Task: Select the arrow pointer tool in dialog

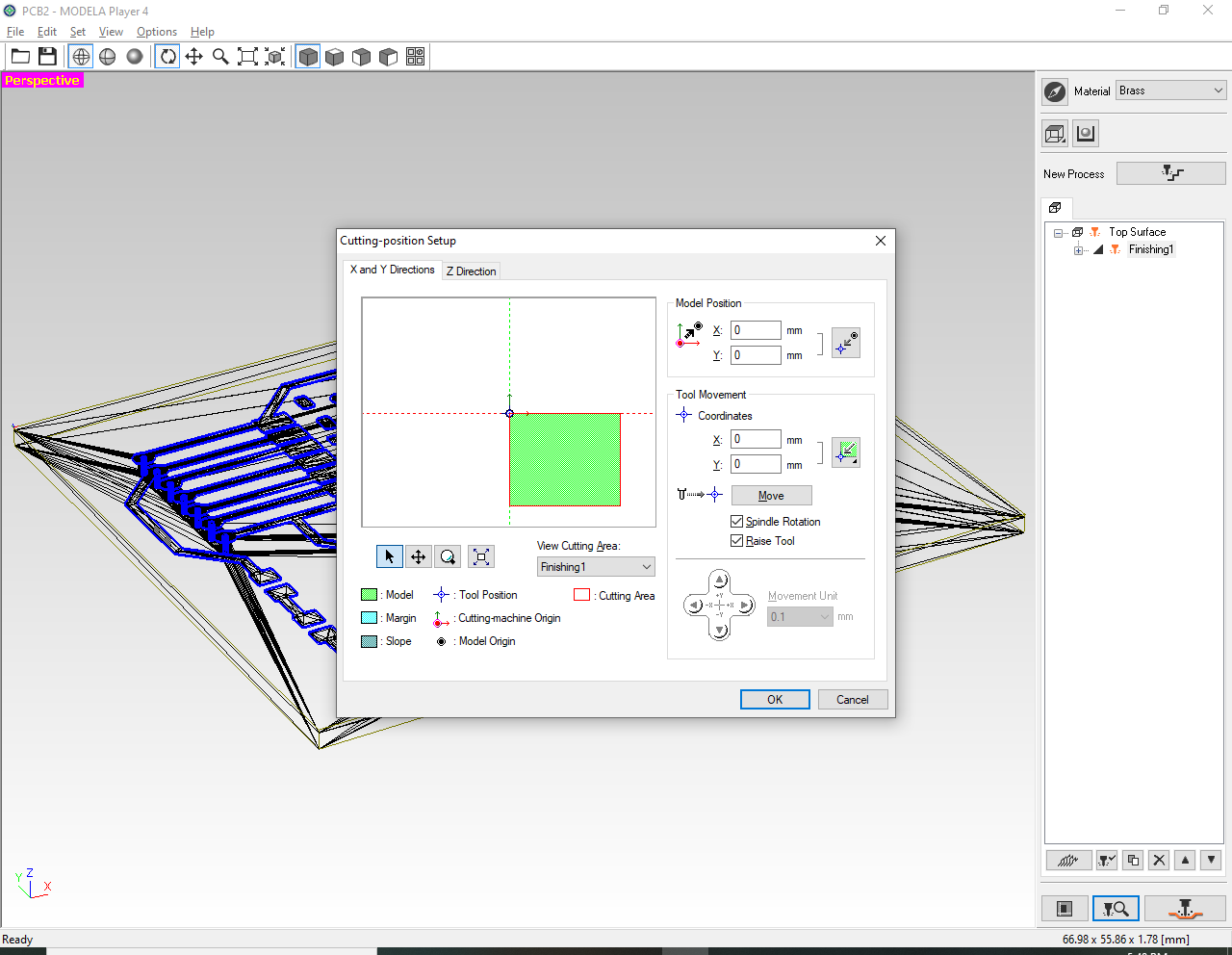Action: point(389,556)
